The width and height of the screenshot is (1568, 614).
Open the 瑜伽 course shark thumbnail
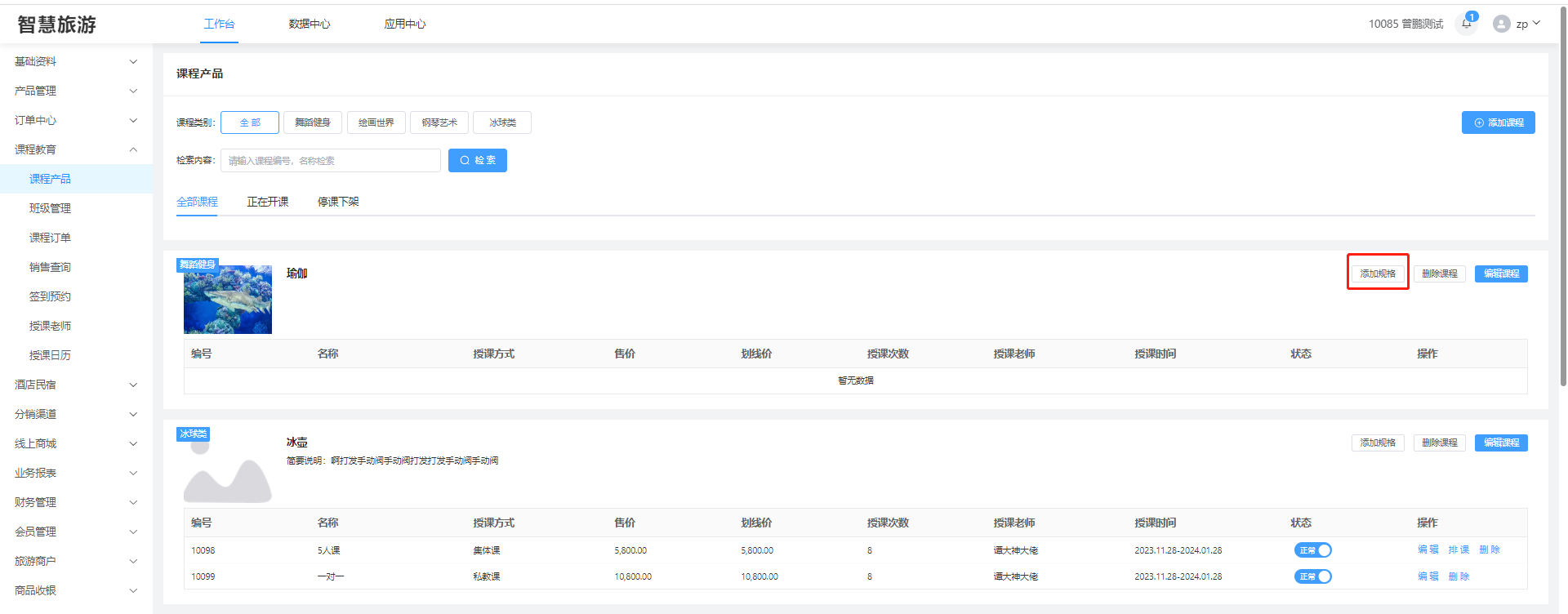pyautogui.click(x=228, y=299)
